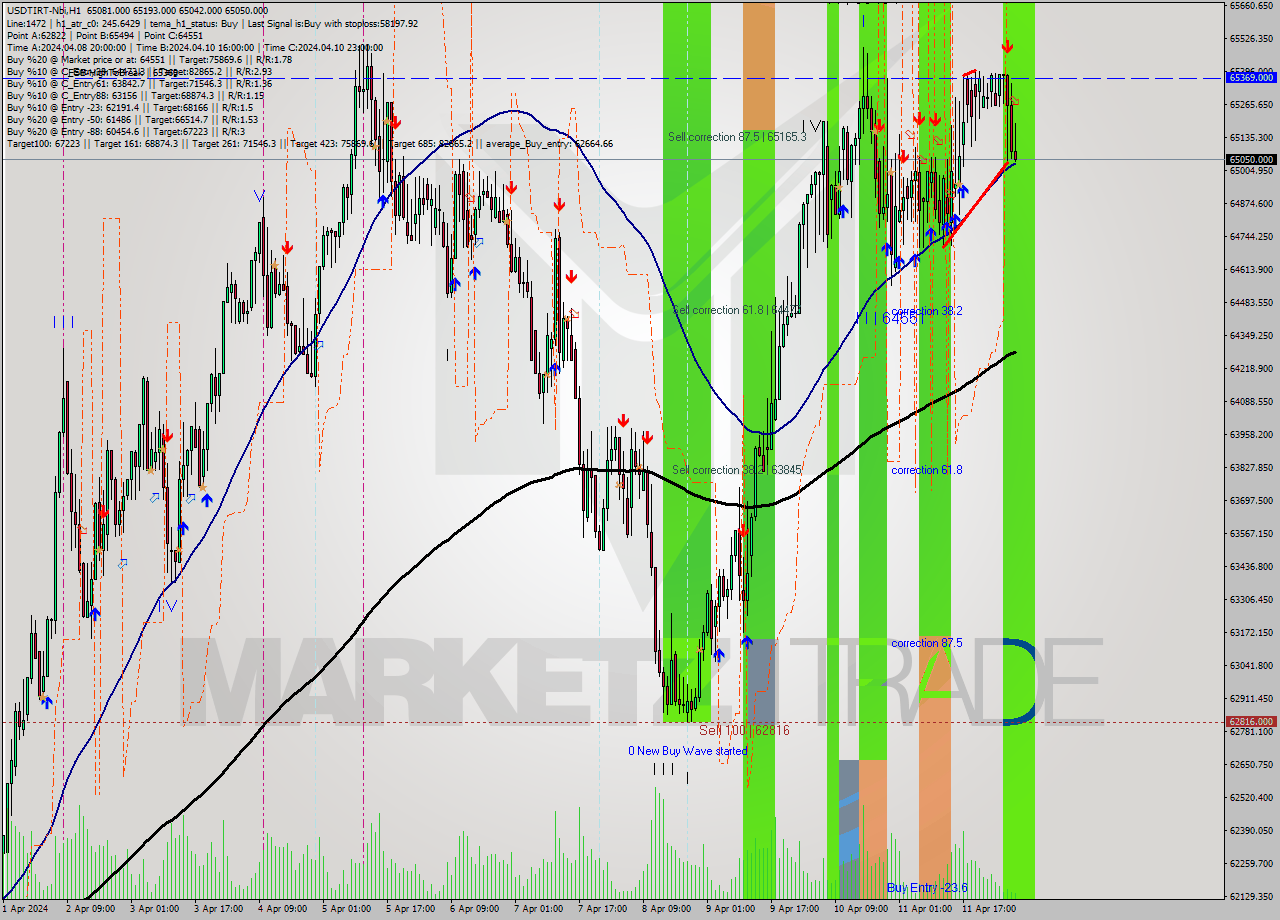Click the '1 Apr 2024' time axis label
Image resolution: width=1280 pixels, height=920 pixels.
point(25,909)
